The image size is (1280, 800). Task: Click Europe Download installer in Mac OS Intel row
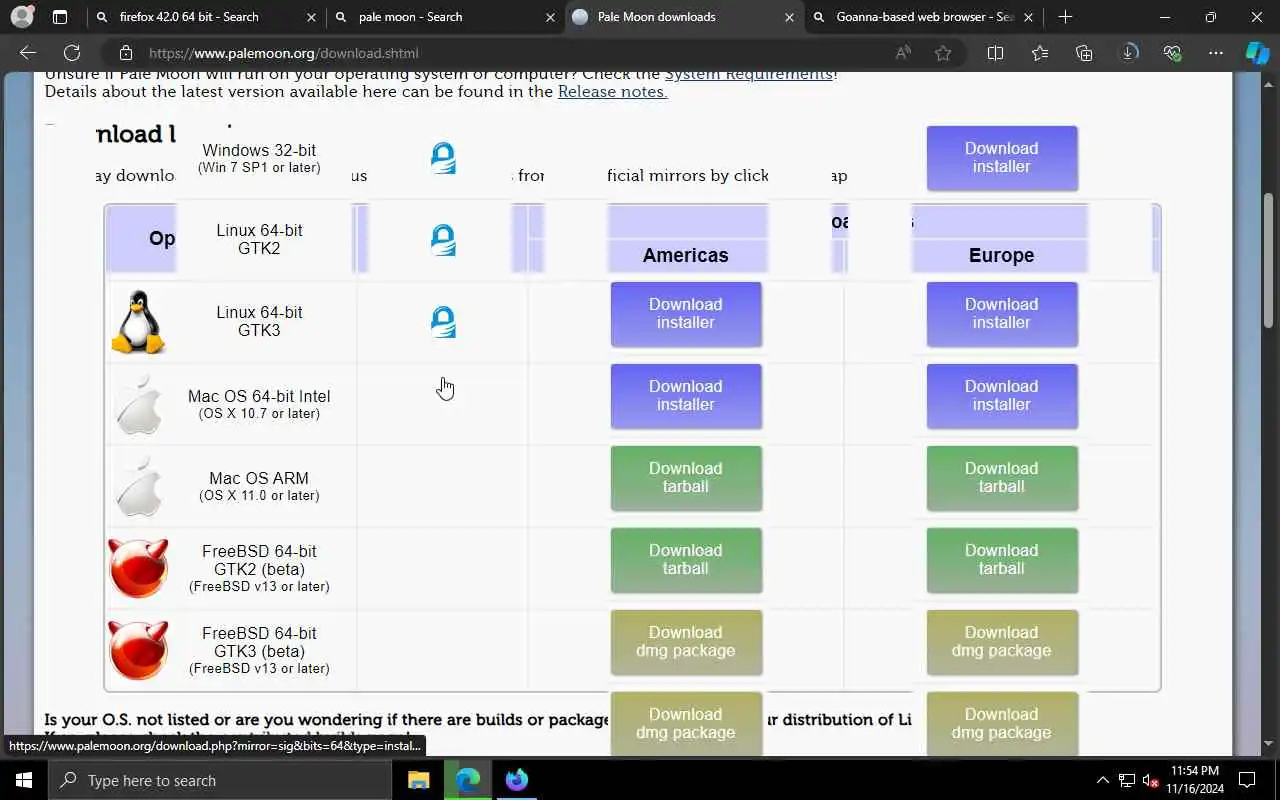(1002, 396)
